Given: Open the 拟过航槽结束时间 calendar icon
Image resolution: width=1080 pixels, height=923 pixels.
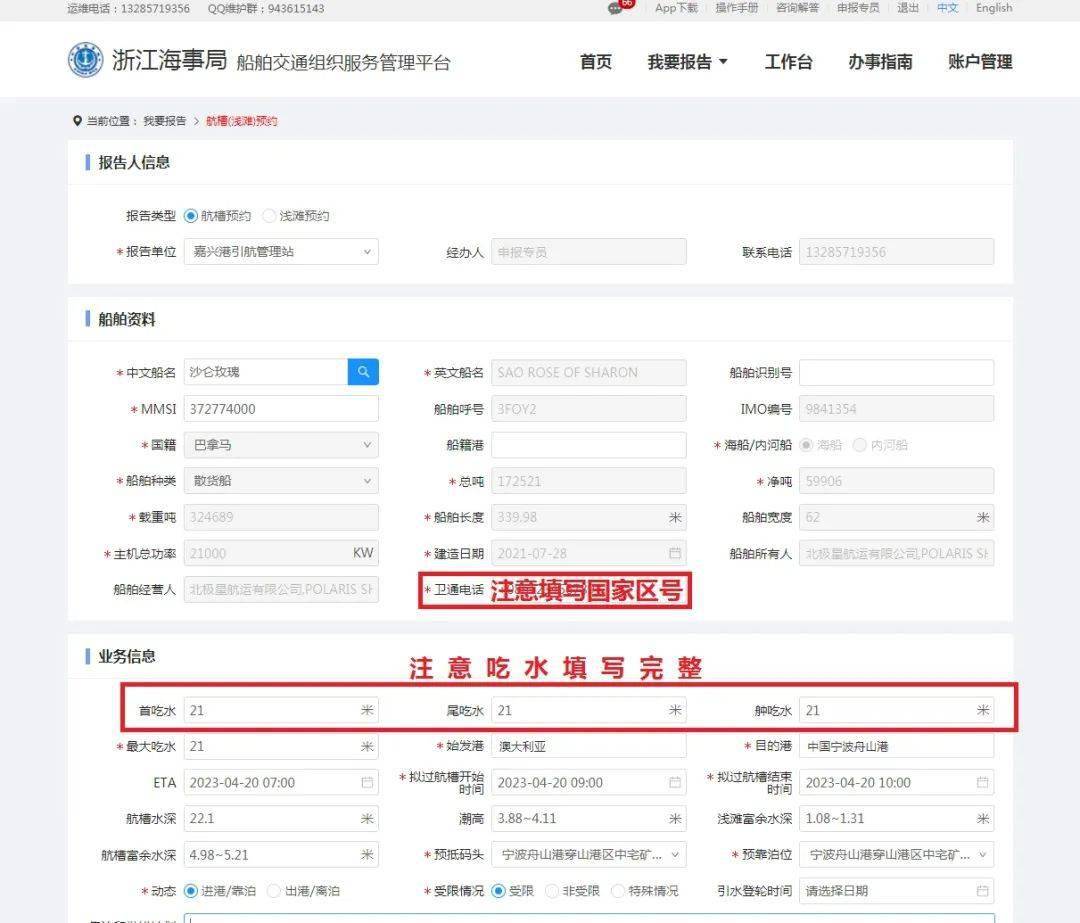Looking at the screenshot, I should point(984,782).
